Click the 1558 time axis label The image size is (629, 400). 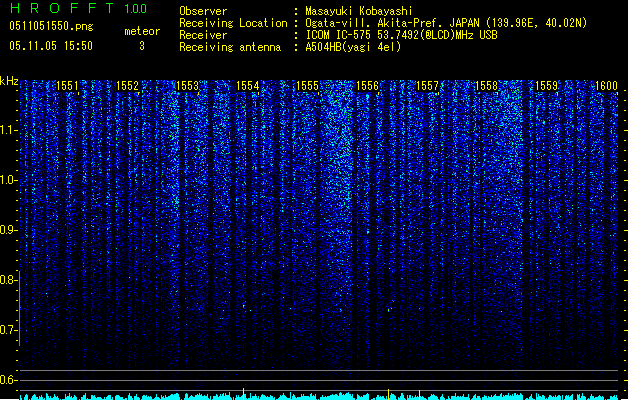click(x=486, y=86)
